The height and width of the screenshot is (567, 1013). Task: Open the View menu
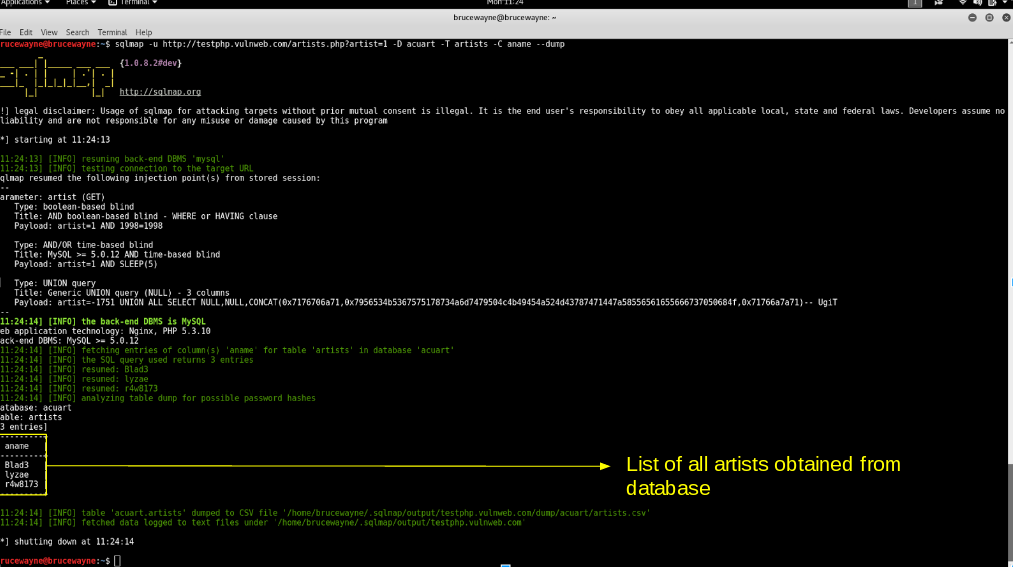49,32
